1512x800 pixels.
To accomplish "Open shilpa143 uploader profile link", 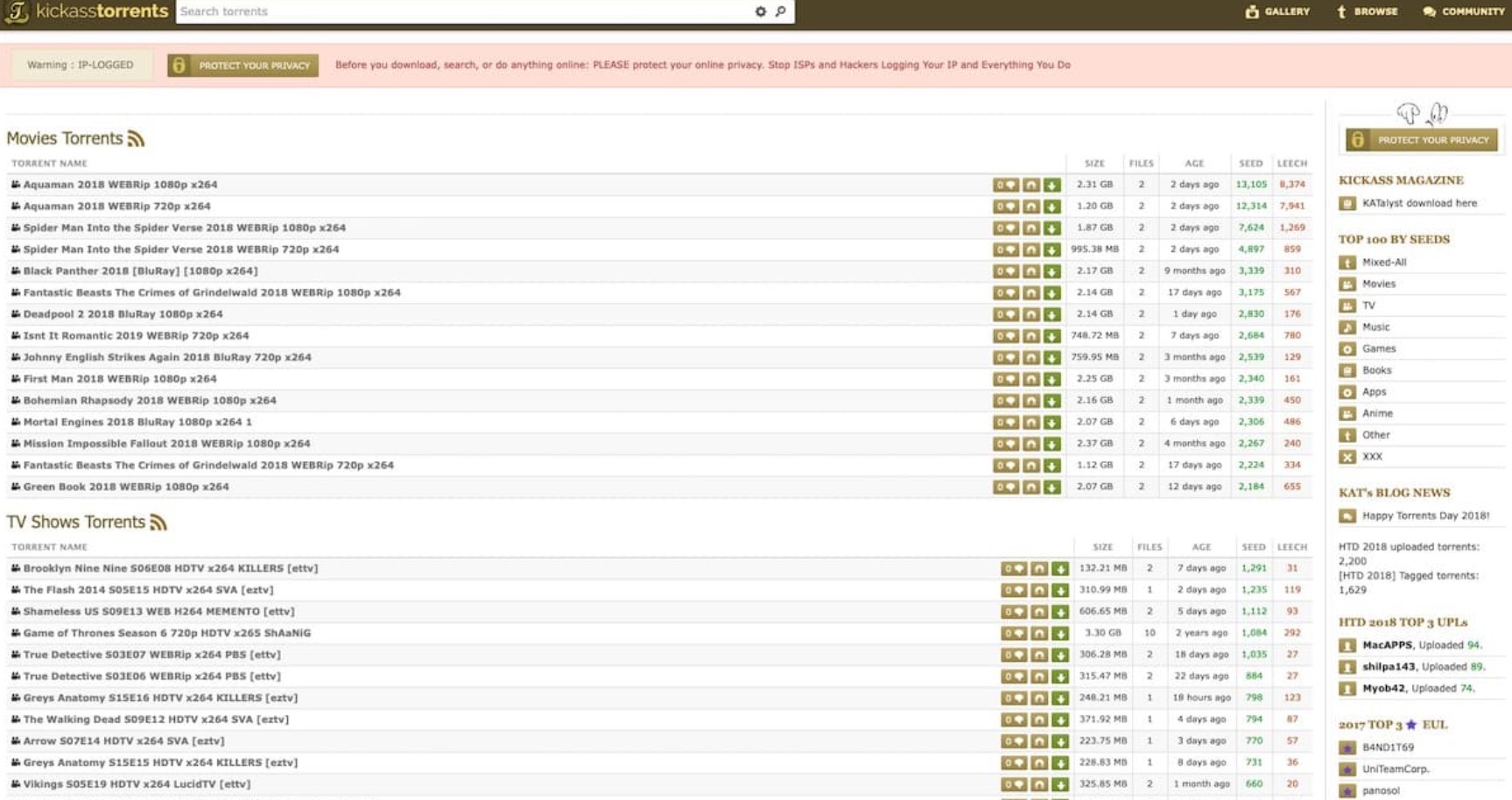I will coord(1389,667).
